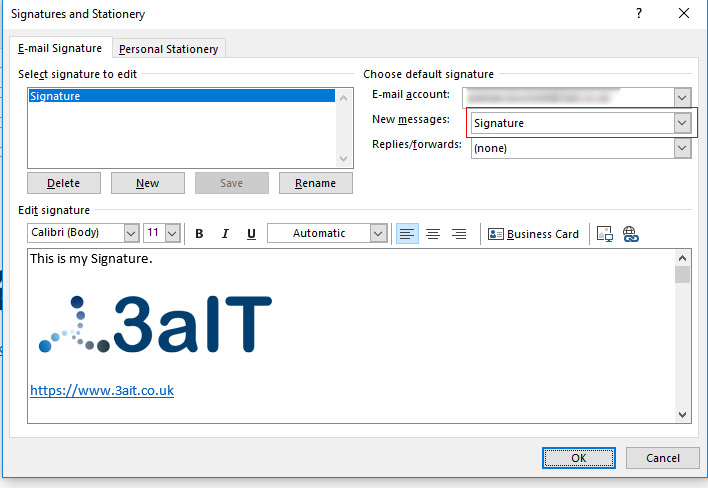Delete the selected signature
The image size is (708, 488).
pyautogui.click(x=64, y=183)
